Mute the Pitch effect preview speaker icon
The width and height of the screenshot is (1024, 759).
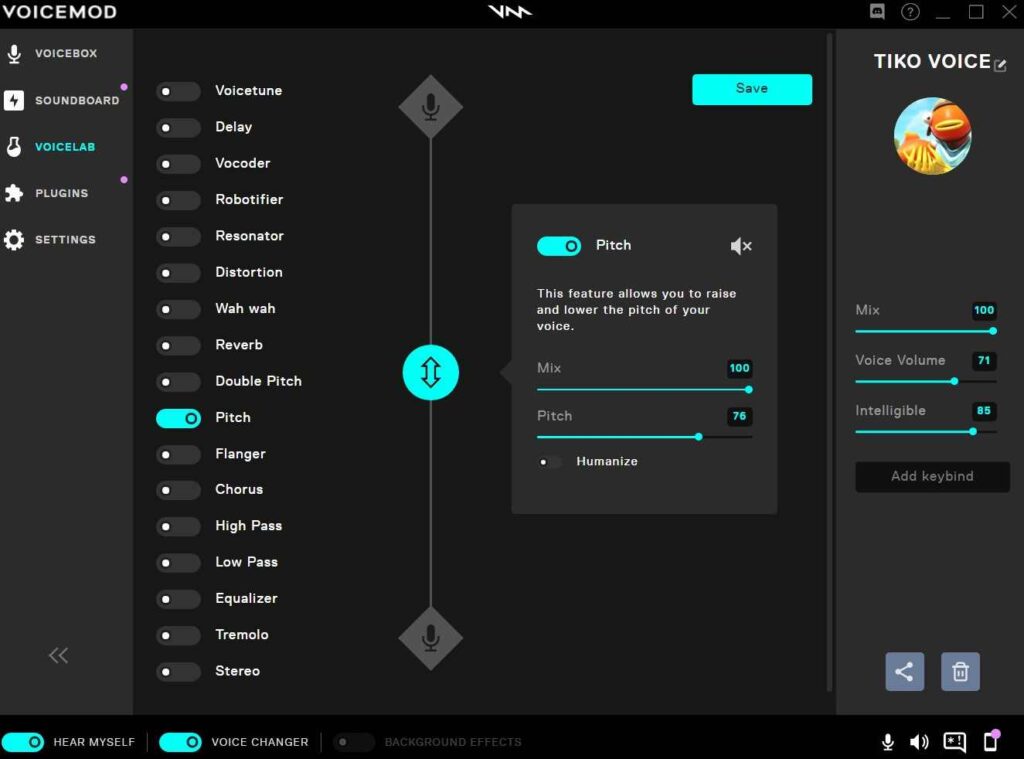(x=741, y=245)
